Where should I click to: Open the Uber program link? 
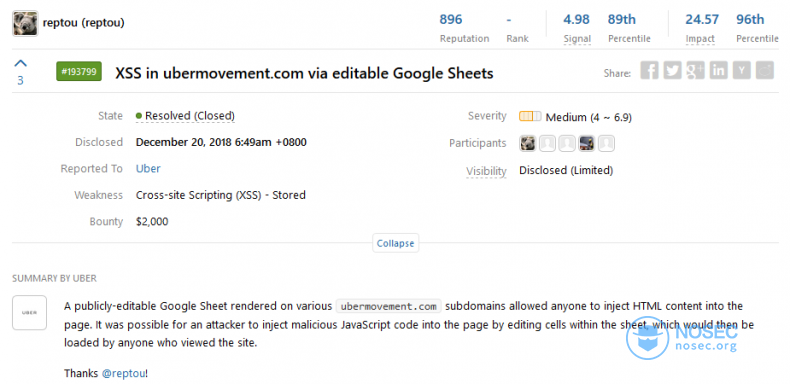tap(148, 169)
